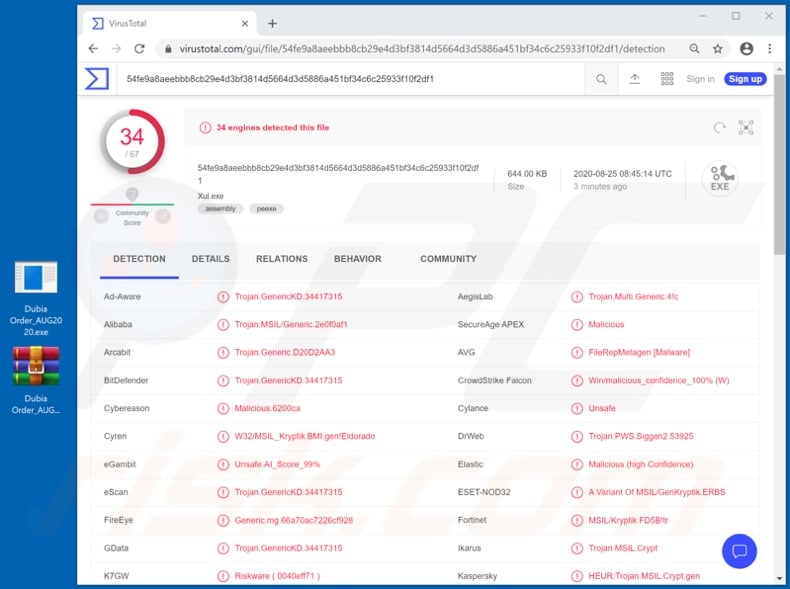
Task: Click the upload file icon
Action: click(x=635, y=79)
